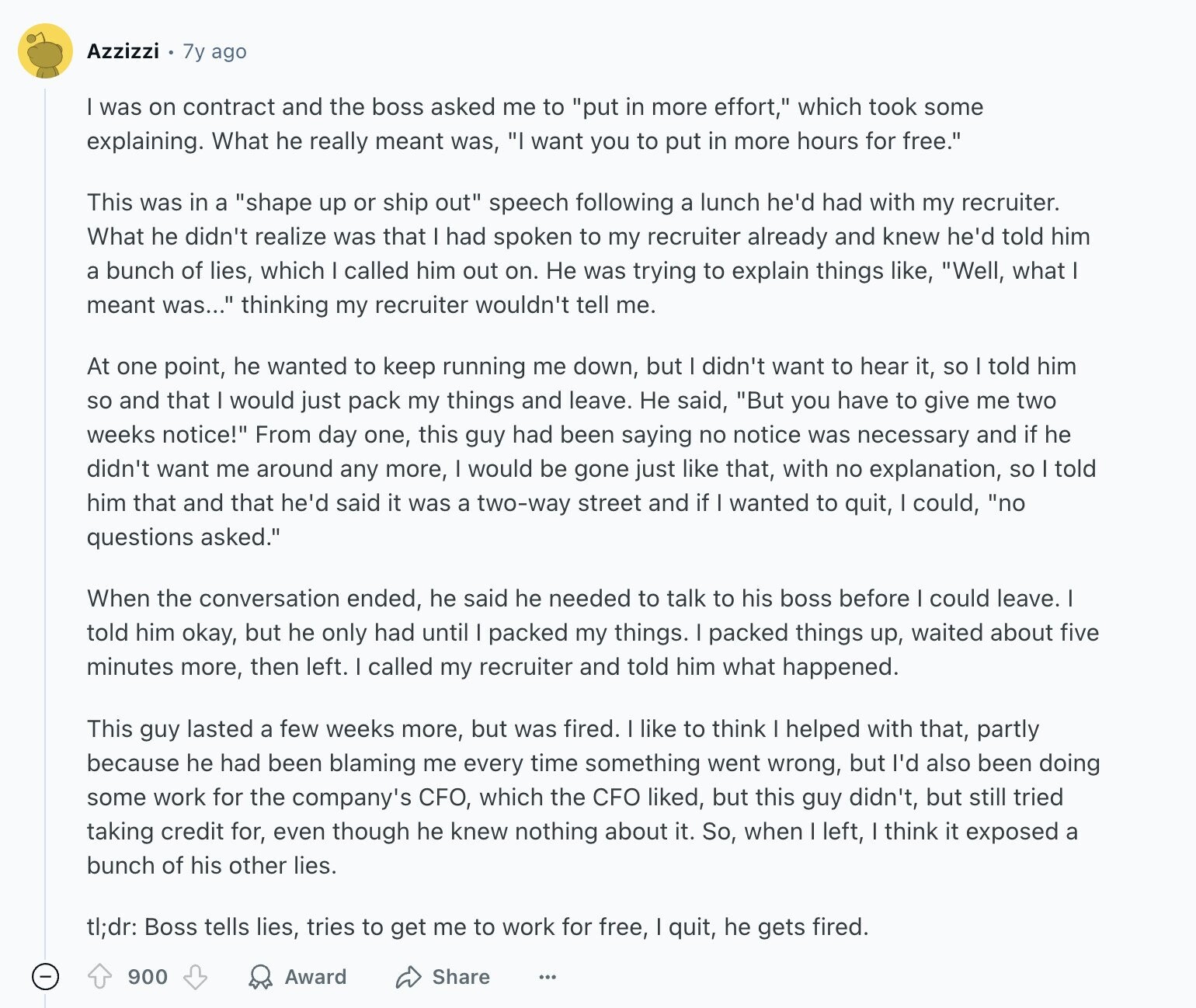Click the paragraph starting 'This guy lasted'
1196x1008 pixels.
click(593, 797)
